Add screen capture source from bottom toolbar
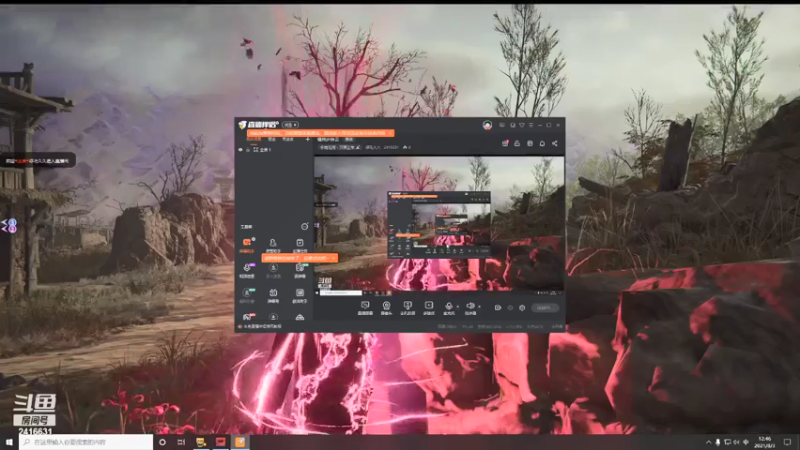The image size is (800, 450). [365, 307]
